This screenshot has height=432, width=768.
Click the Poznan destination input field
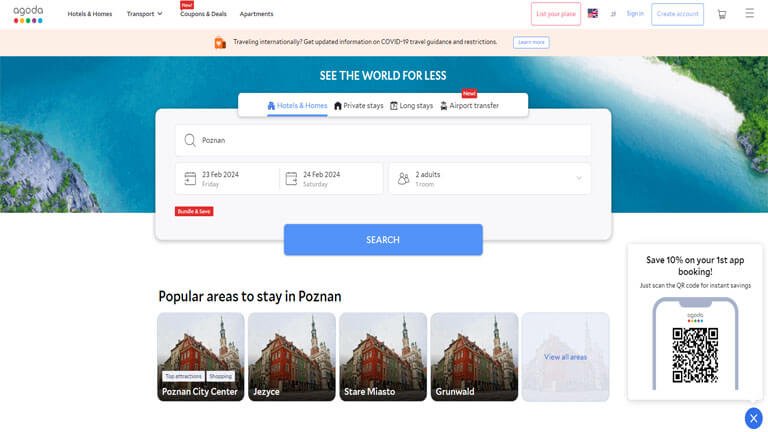point(383,141)
